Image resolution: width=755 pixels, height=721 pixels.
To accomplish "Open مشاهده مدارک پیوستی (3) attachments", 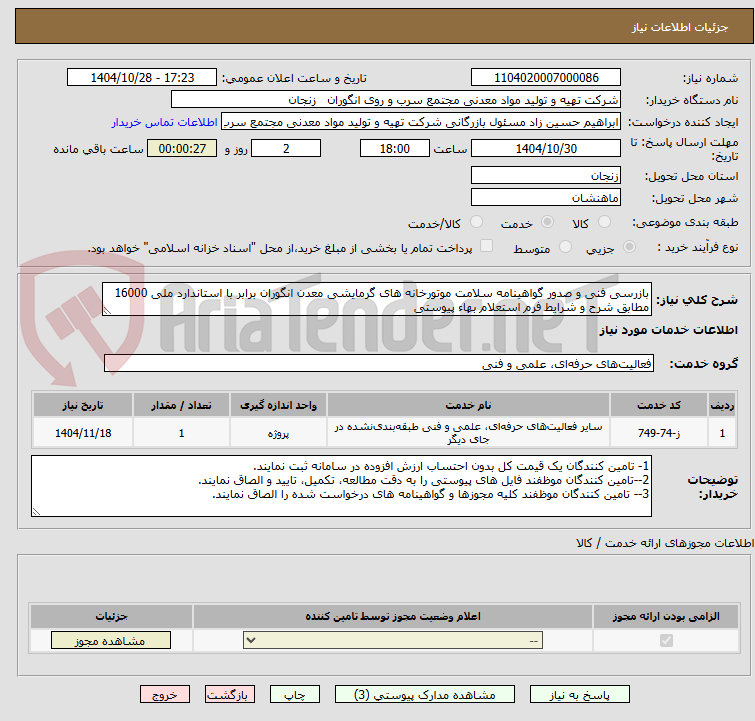I will [x=425, y=695].
